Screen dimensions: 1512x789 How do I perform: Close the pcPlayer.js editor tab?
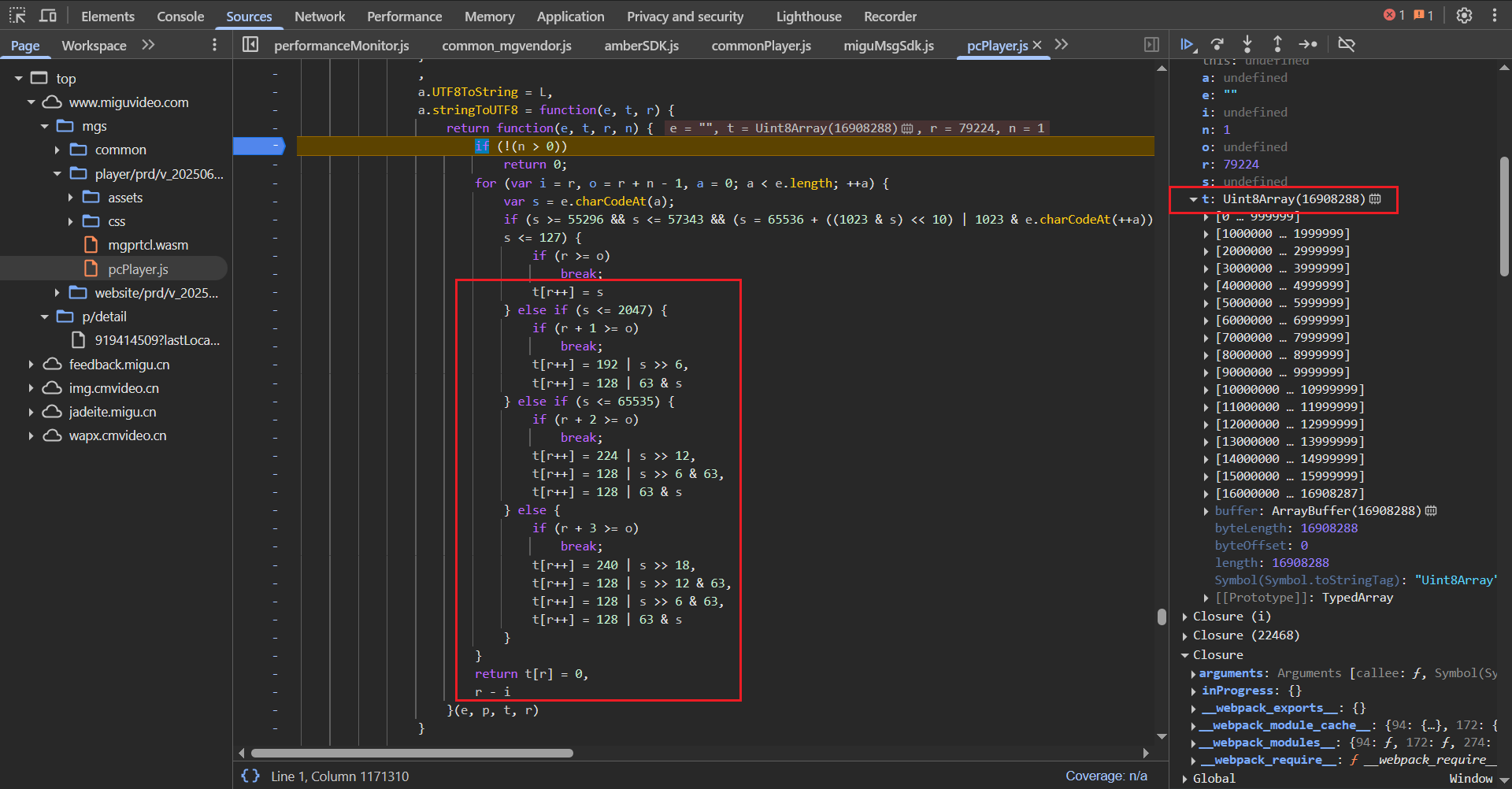[1037, 45]
